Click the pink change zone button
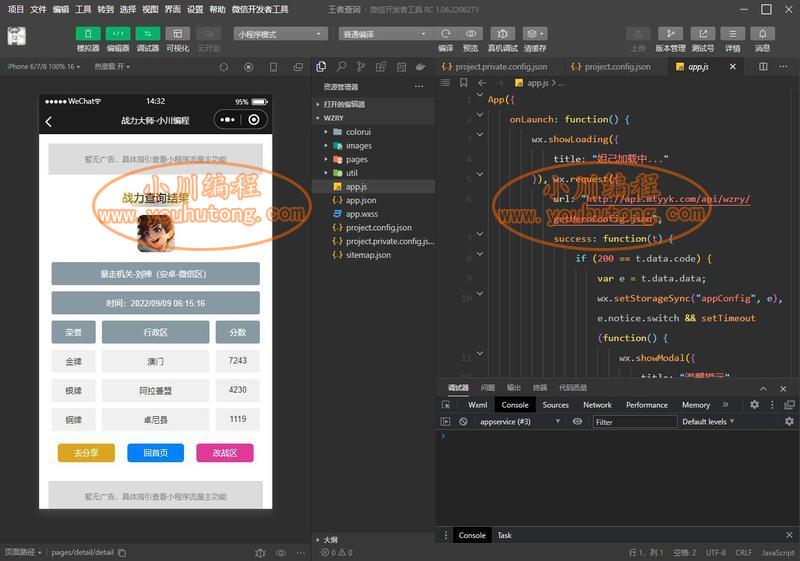The width and height of the screenshot is (800, 561). (x=225, y=453)
